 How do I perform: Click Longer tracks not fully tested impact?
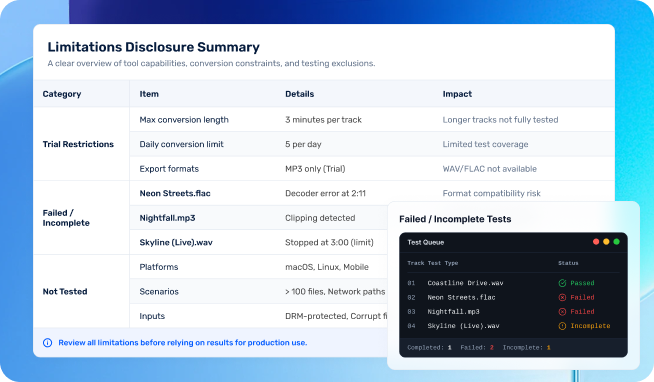(500, 120)
